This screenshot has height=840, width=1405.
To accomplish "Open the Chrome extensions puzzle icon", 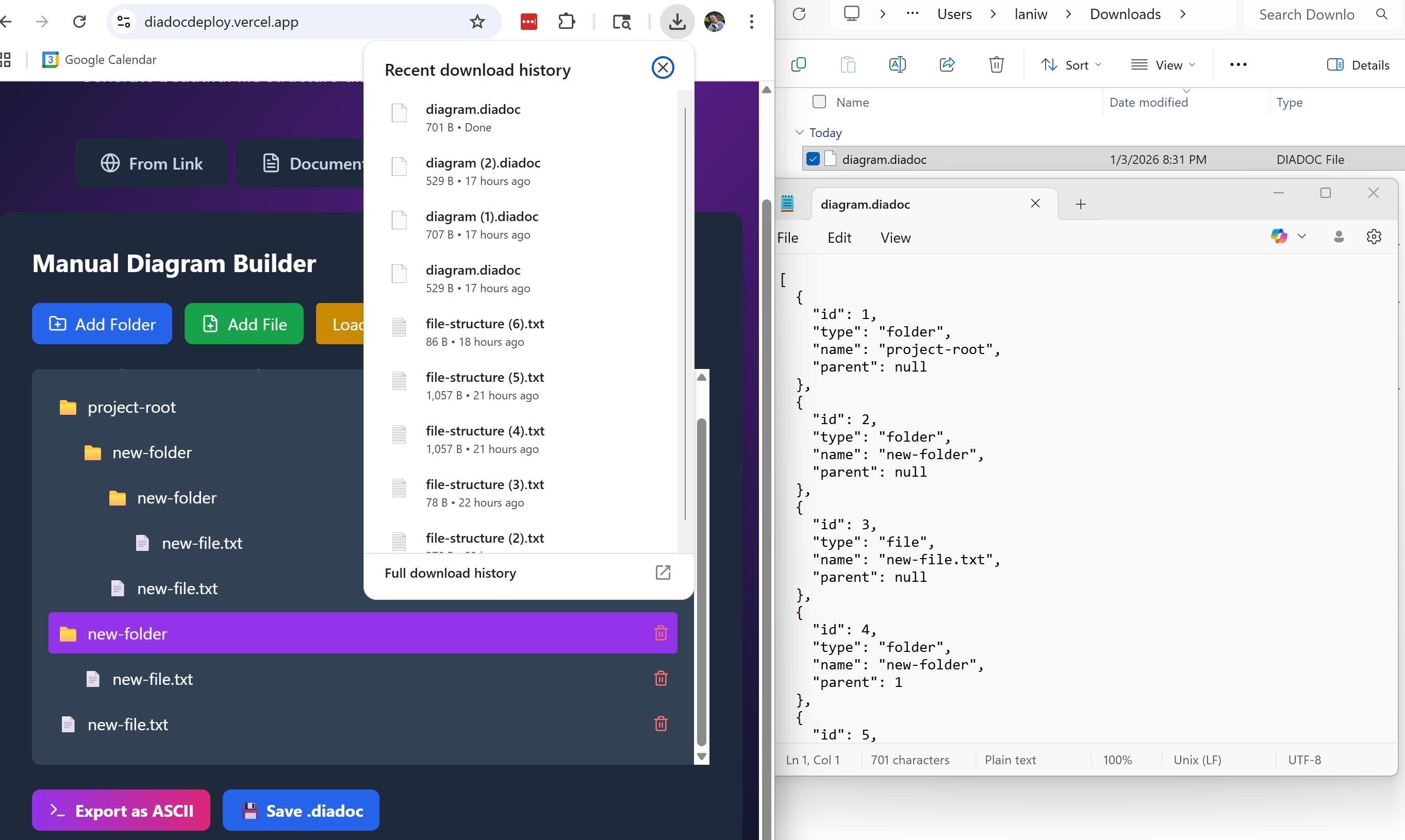I will coord(566,22).
